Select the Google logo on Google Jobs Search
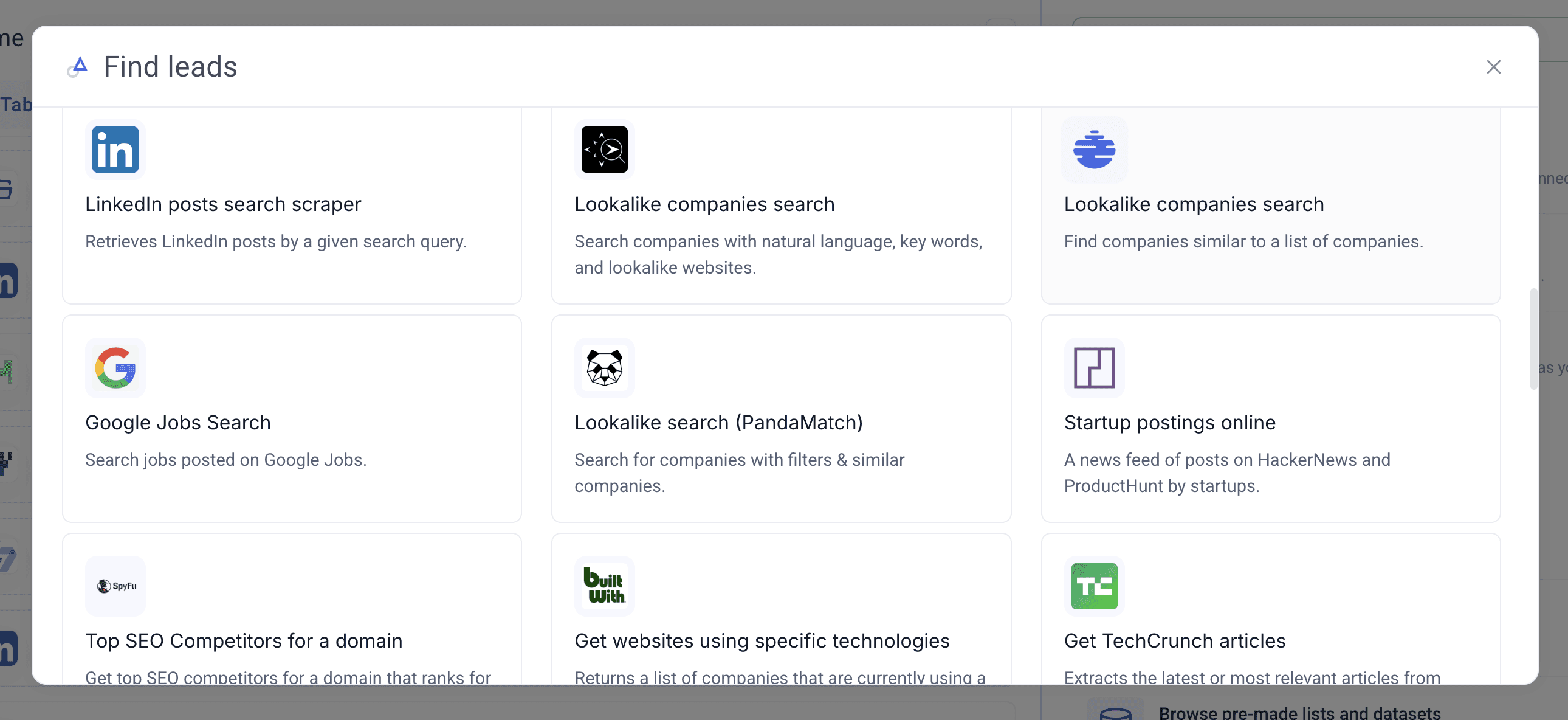 tap(115, 368)
